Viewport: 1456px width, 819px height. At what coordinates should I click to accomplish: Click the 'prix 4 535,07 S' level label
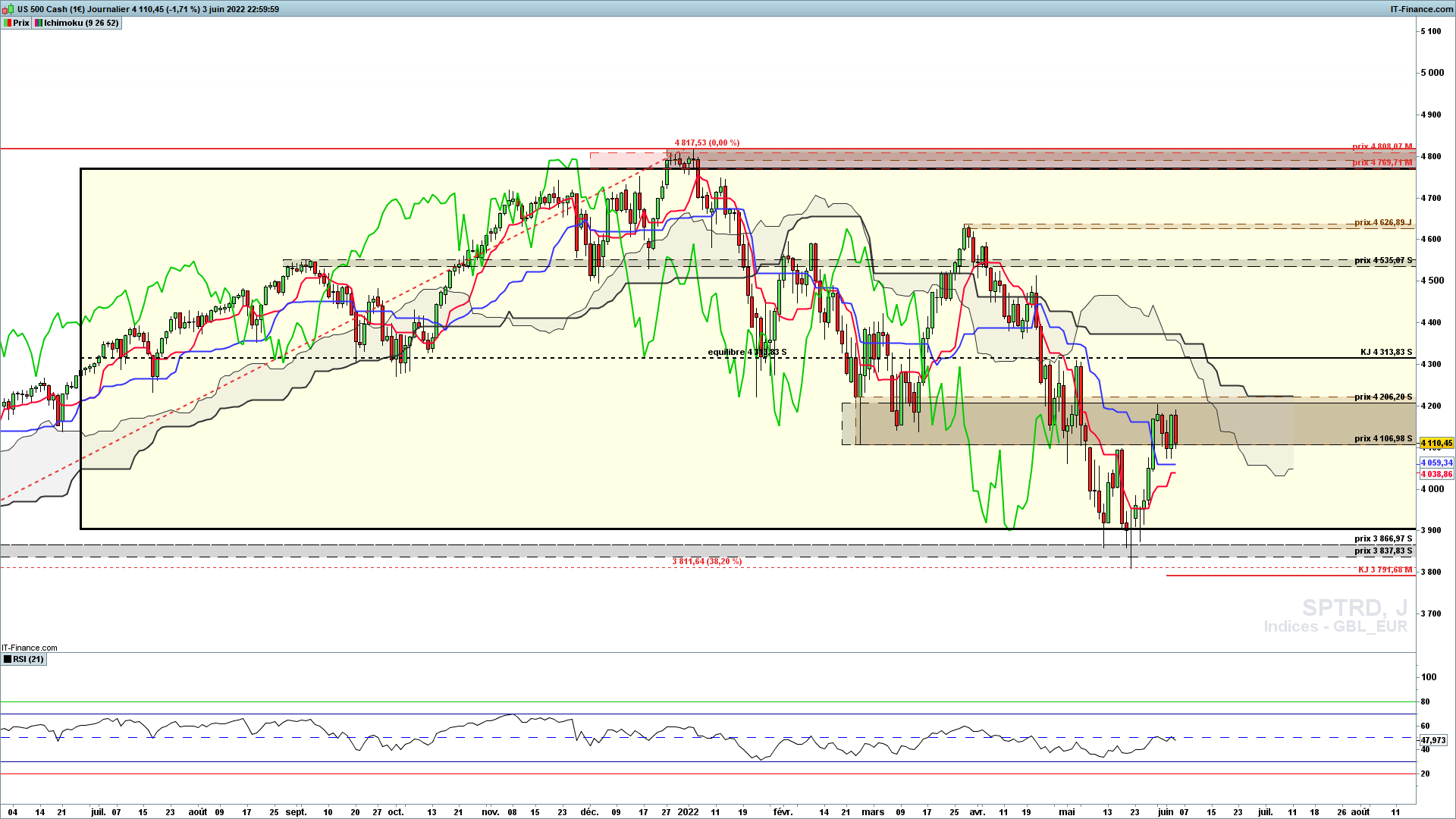point(1383,260)
